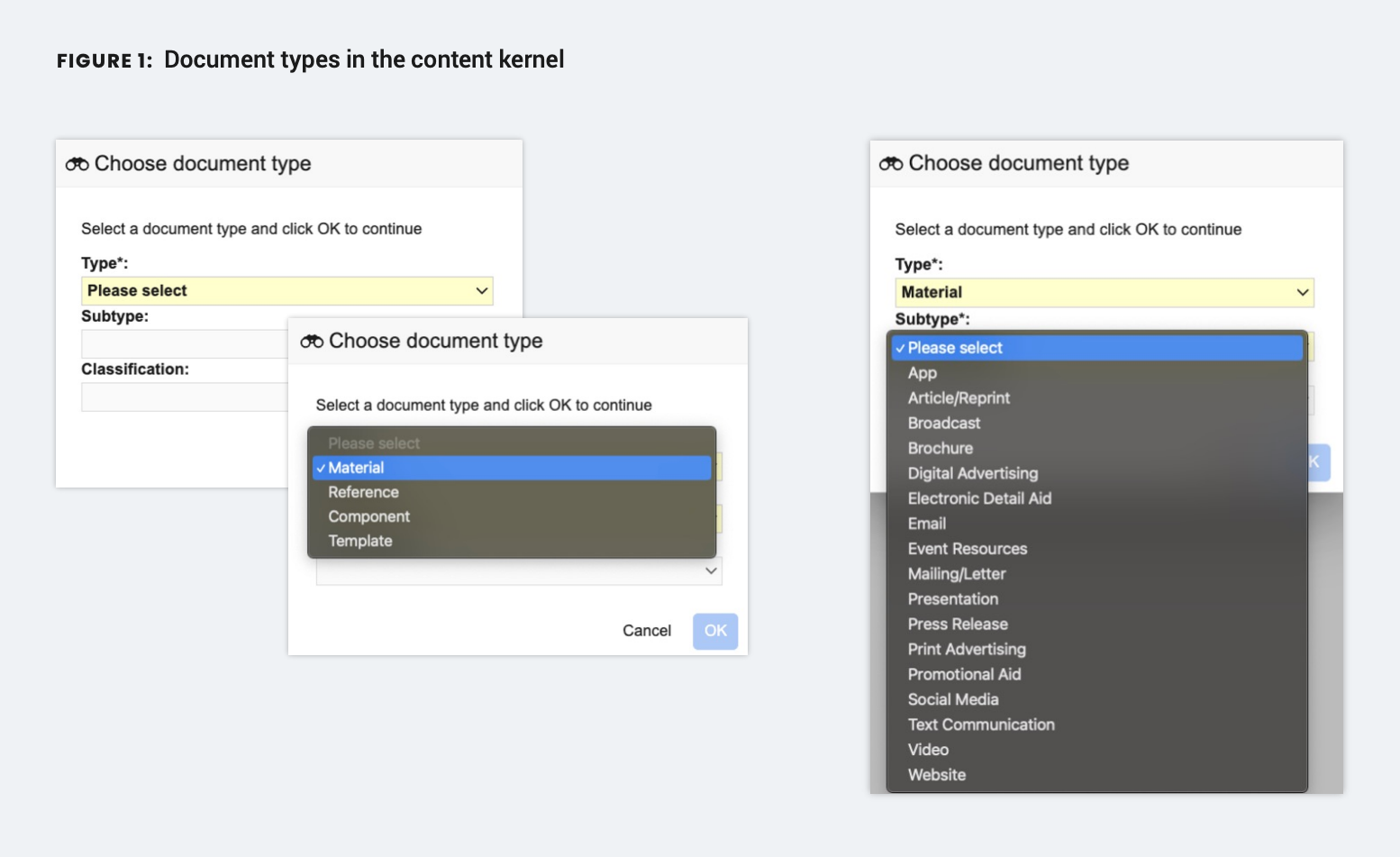1400x857 pixels.
Task: Click the OK button in middle dialog
Action: [x=715, y=631]
